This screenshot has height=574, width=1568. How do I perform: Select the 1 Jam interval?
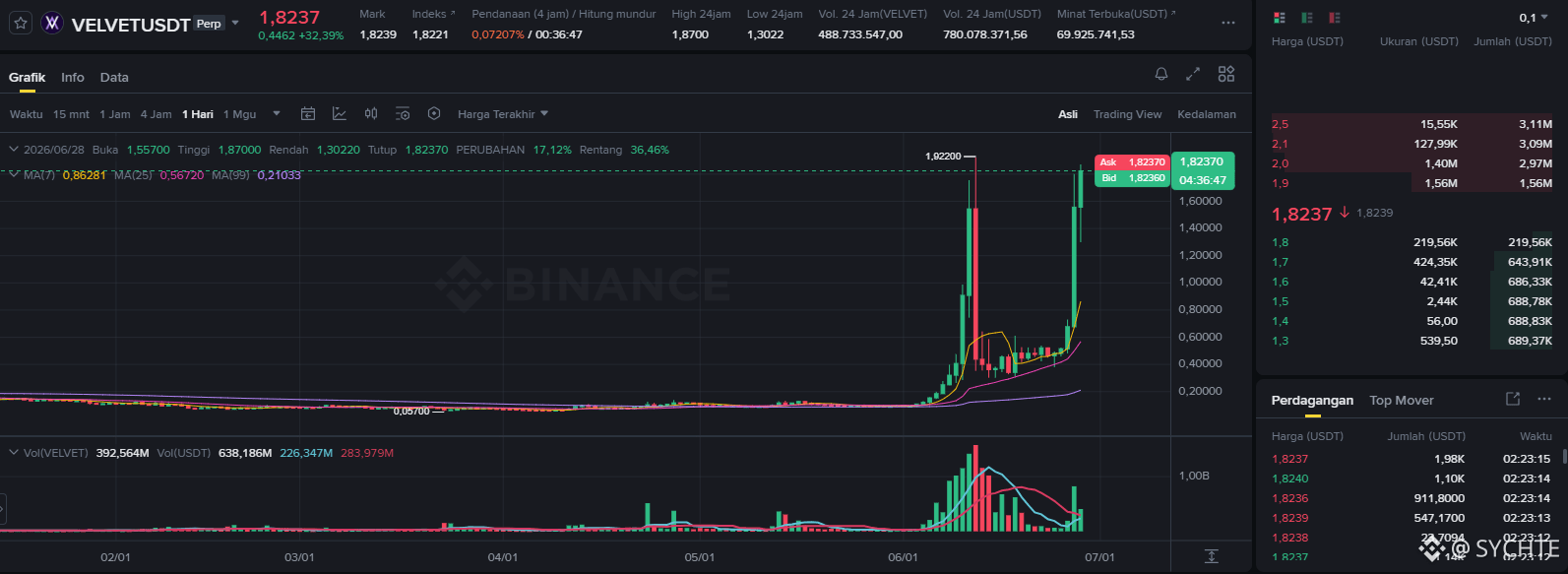point(115,114)
